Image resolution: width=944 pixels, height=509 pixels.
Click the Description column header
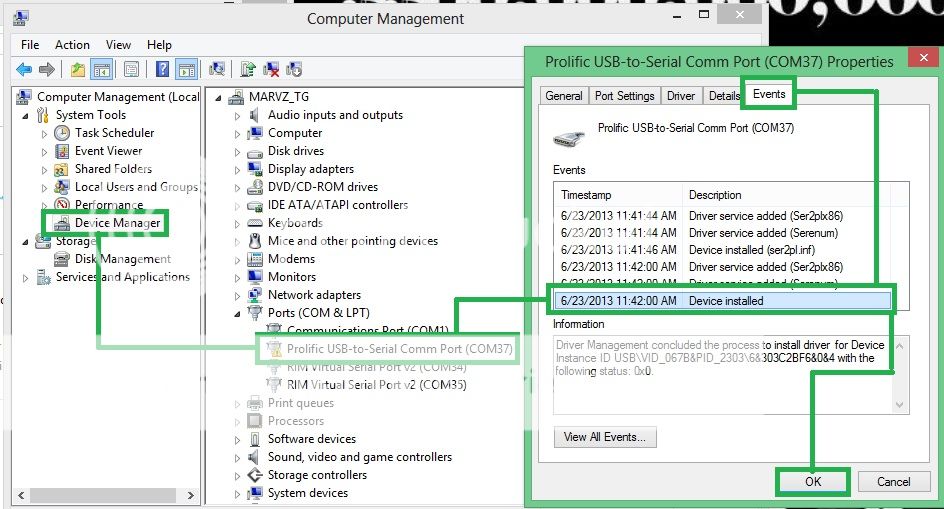pyautogui.click(x=786, y=195)
